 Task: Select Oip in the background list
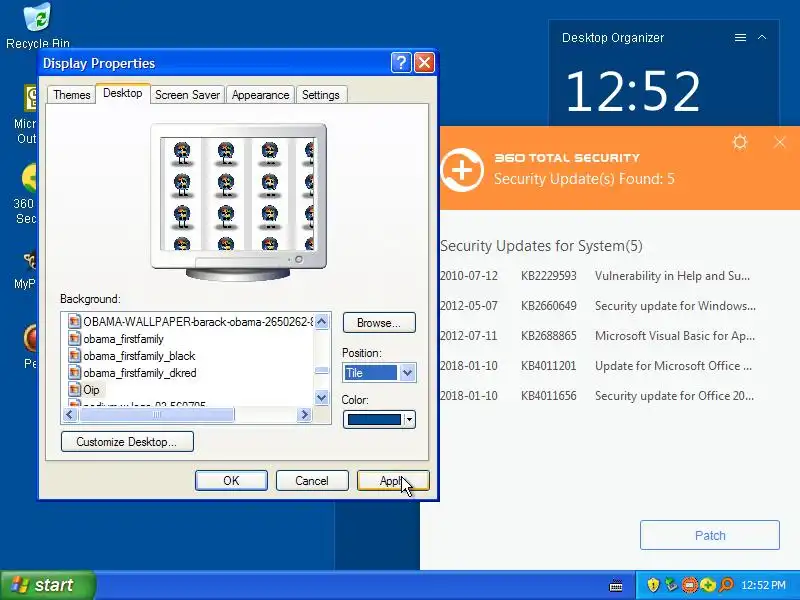click(91, 390)
